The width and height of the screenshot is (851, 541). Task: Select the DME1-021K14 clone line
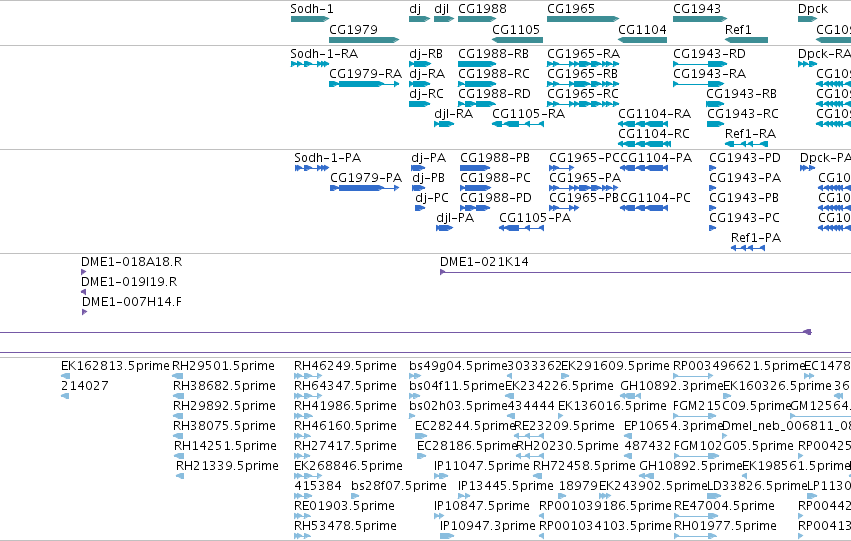[x=645, y=272]
